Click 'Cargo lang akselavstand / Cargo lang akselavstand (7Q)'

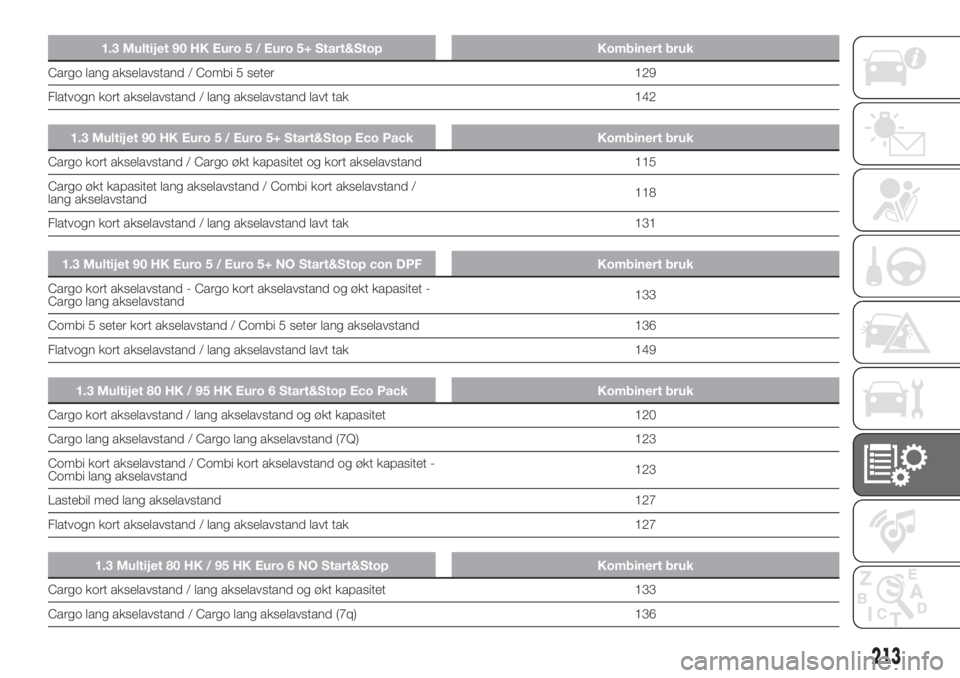coord(203,439)
